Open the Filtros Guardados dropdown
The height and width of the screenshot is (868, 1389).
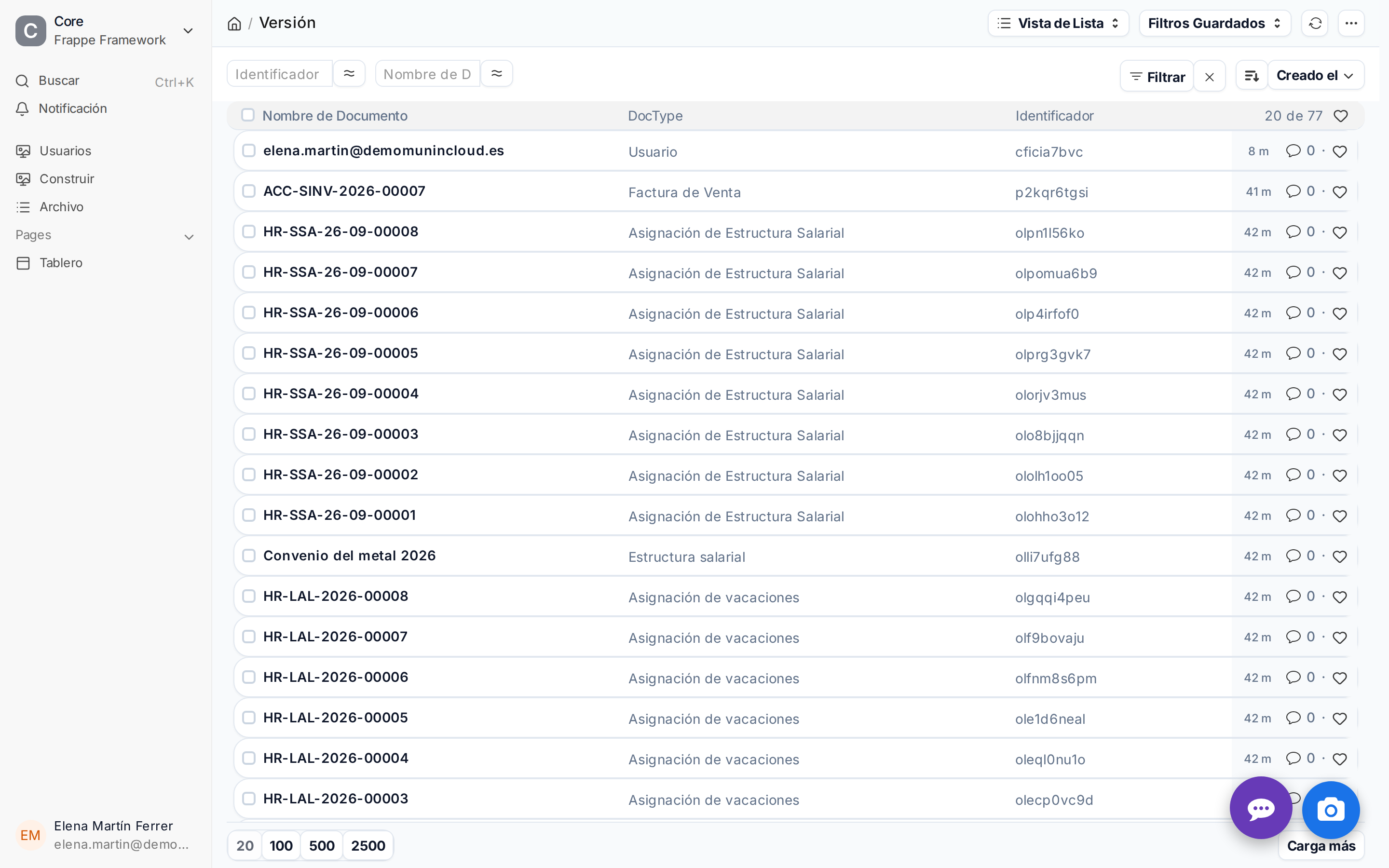pos(1214,24)
